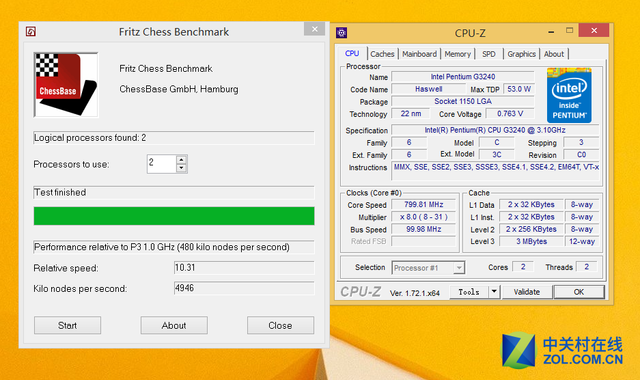Click the Instructions field listing MMX, SSE
The image size is (640, 380).
(496, 171)
